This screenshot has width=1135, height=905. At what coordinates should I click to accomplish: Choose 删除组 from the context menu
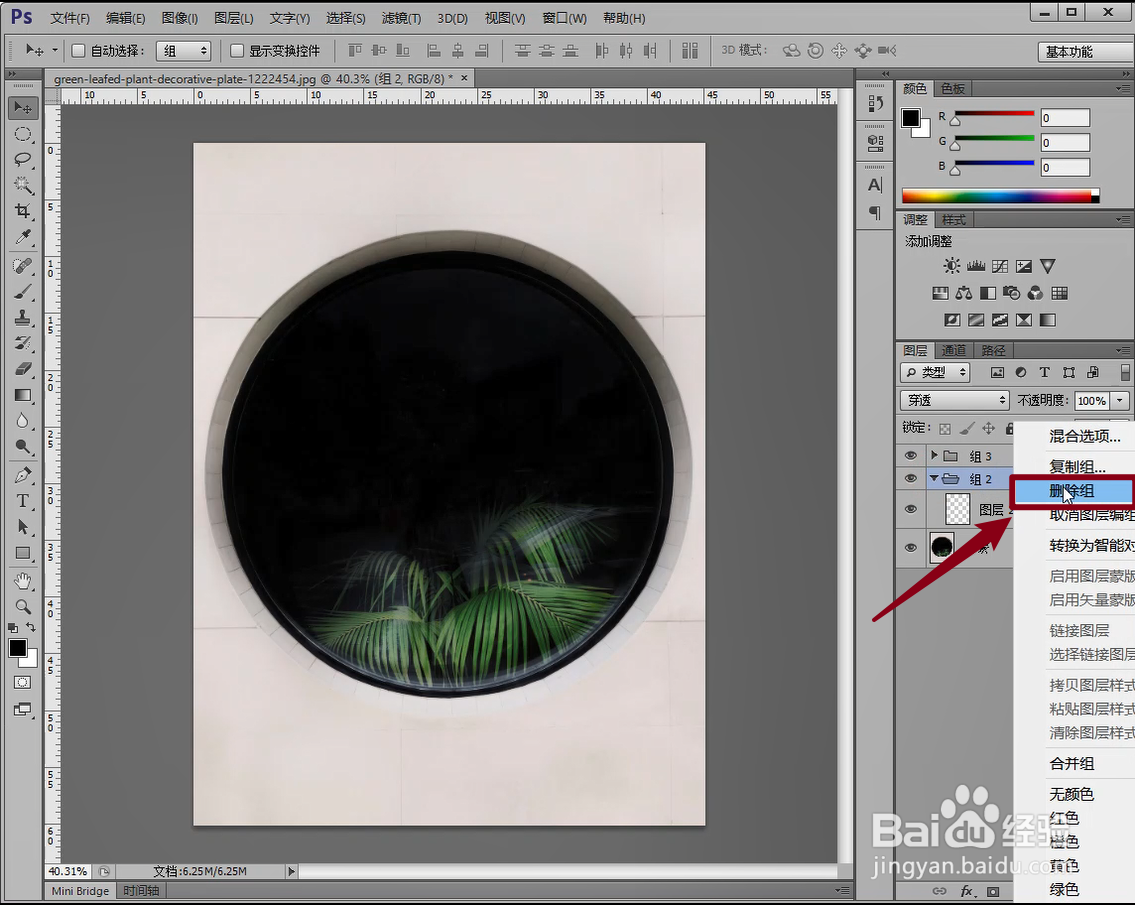tap(1073, 492)
